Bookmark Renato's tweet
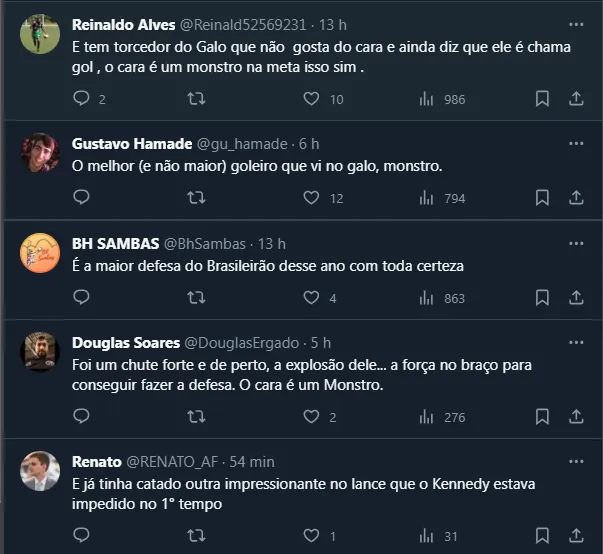 (x=542, y=536)
